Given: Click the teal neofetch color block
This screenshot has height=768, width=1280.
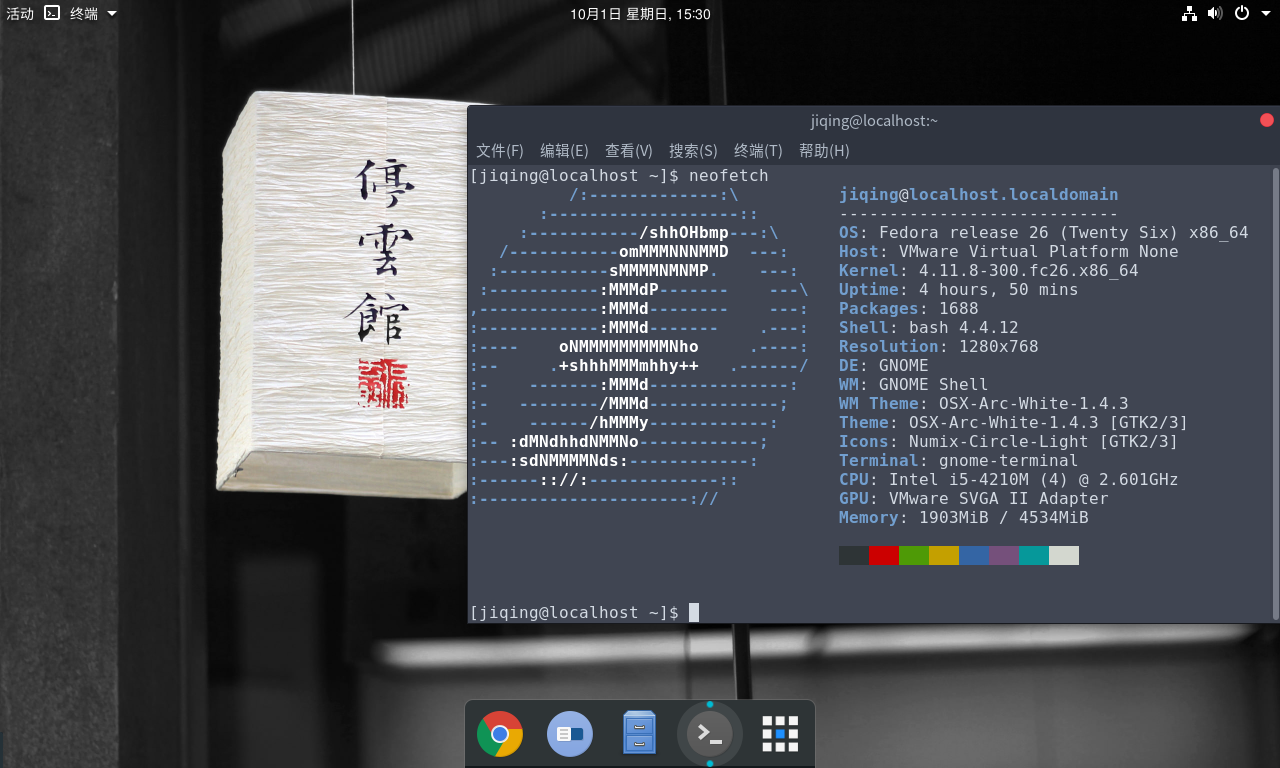Looking at the screenshot, I should click(x=1034, y=555).
